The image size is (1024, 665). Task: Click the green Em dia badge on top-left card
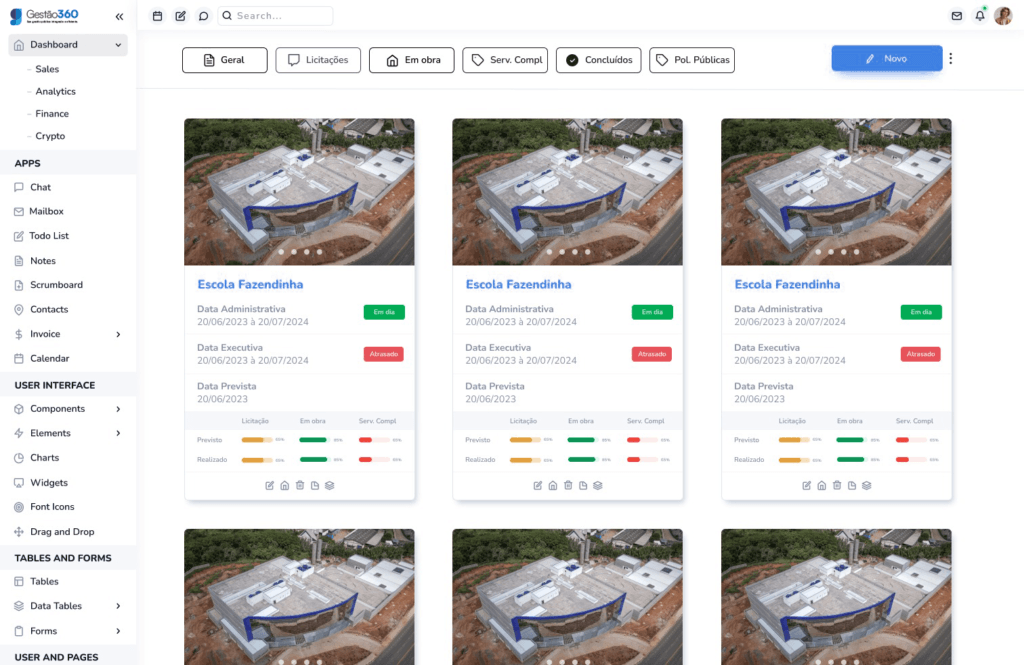[384, 312]
